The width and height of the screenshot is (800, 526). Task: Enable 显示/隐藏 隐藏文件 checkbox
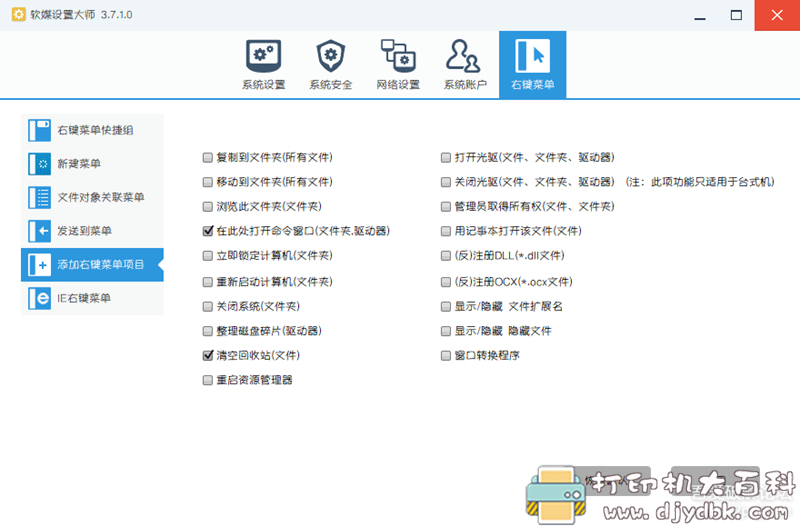coord(445,331)
